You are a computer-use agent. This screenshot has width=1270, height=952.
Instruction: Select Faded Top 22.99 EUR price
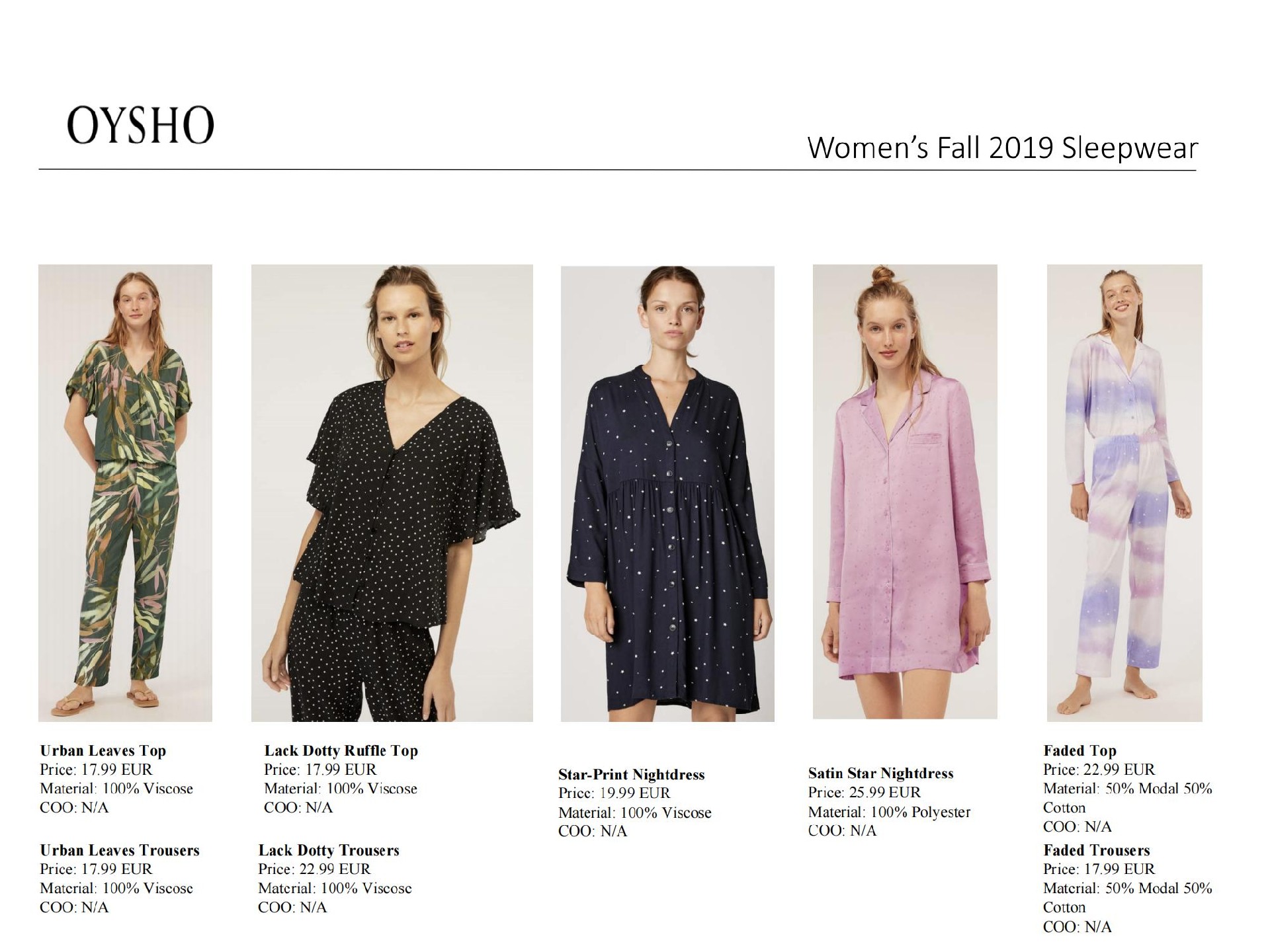[1119, 770]
